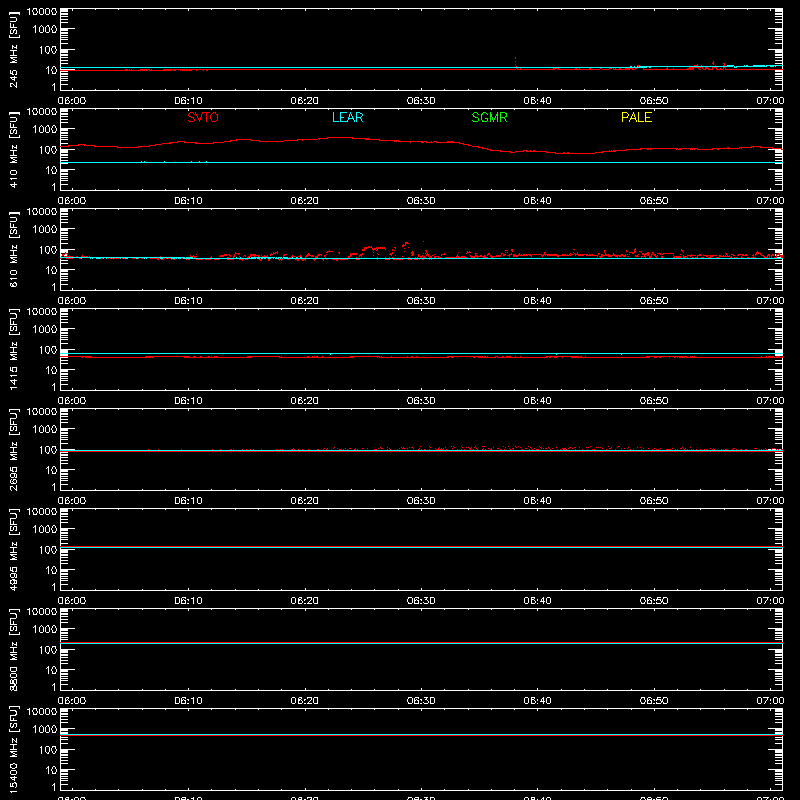Select the 15400 MHz [SFU] axis title
Image resolution: width=800 pixels, height=800 pixels.
[x=13, y=749]
